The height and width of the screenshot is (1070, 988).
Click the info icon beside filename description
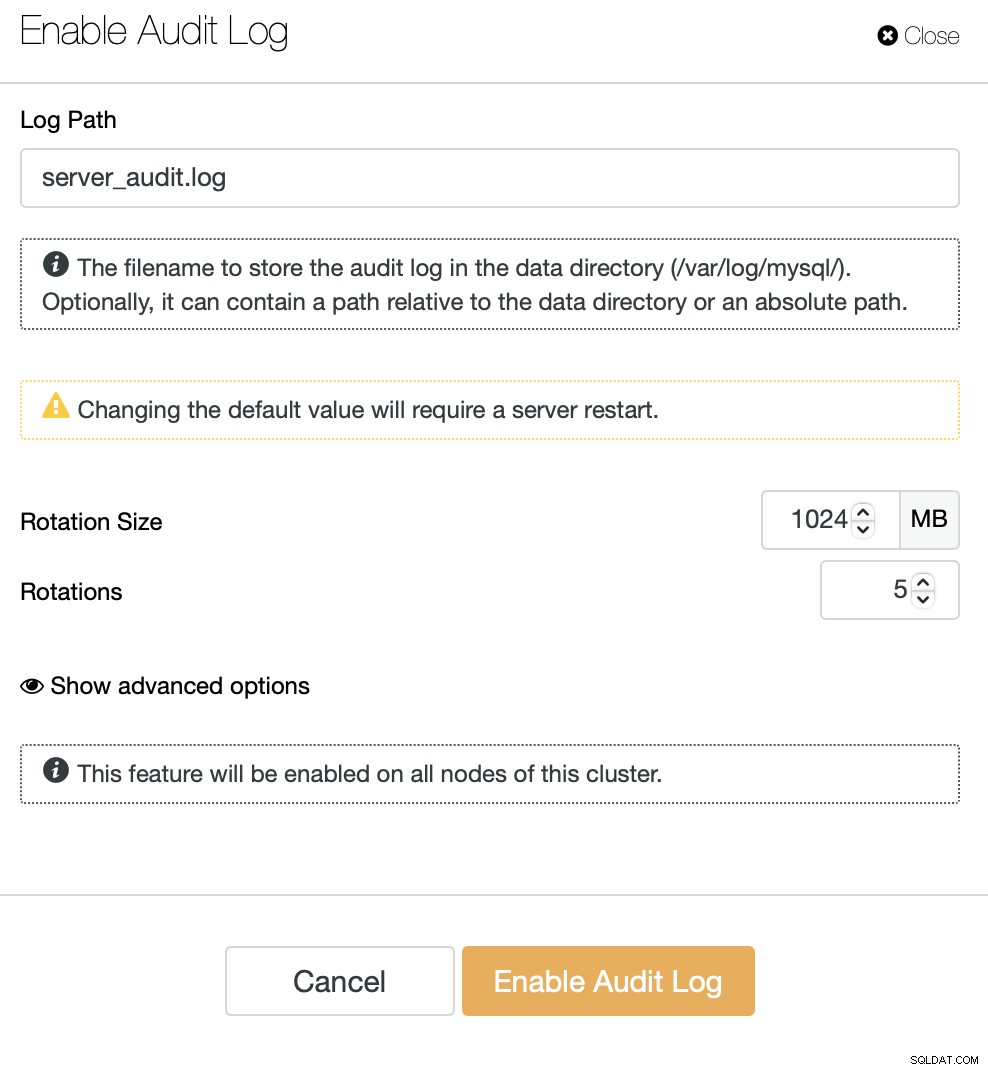[55, 264]
